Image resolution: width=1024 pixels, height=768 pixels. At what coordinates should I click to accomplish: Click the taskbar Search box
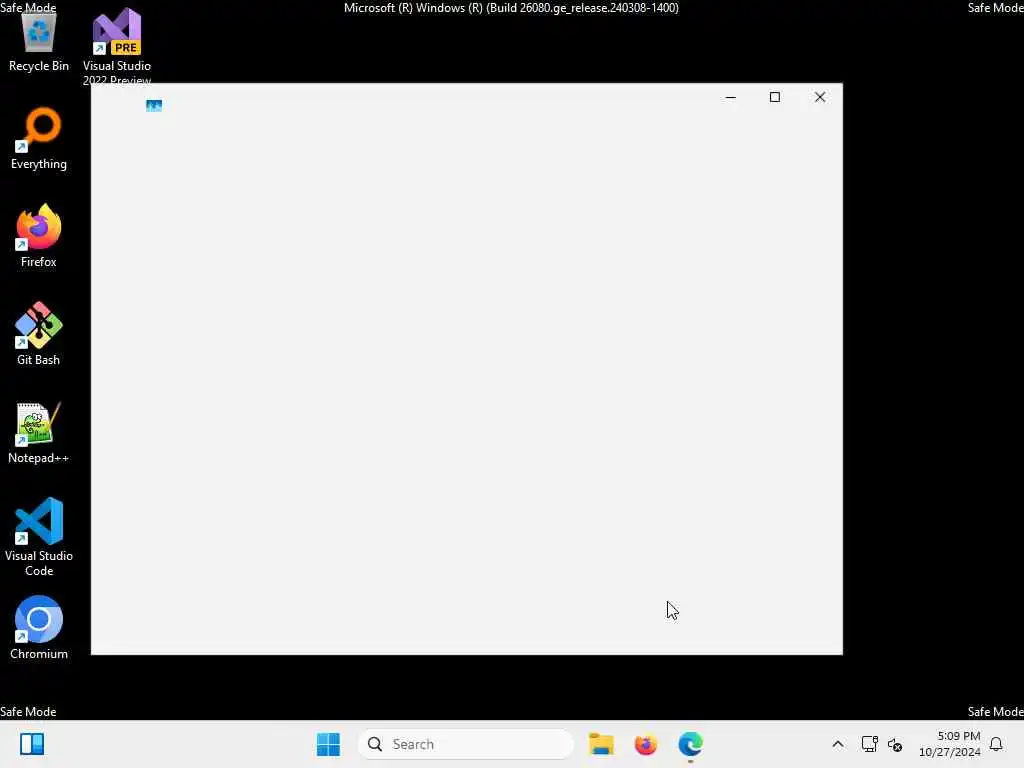tap(465, 744)
